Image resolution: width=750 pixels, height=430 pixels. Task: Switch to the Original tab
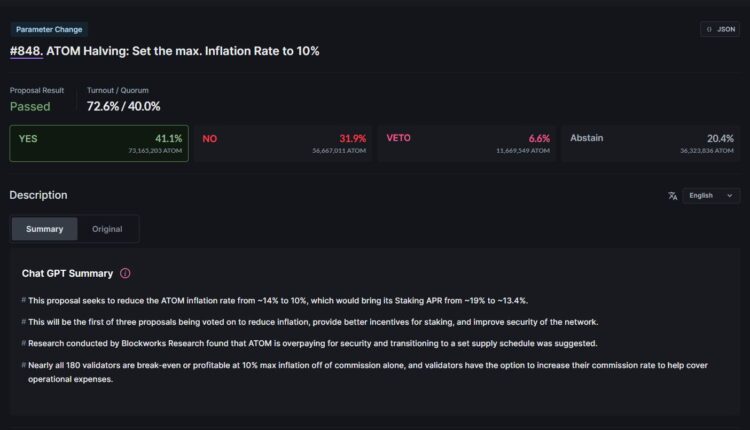pyautogui.click(x=107, y=229)
